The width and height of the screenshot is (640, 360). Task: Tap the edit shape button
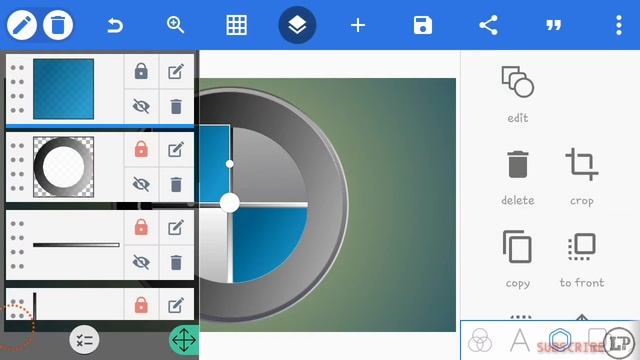click(x=518, y=94)
